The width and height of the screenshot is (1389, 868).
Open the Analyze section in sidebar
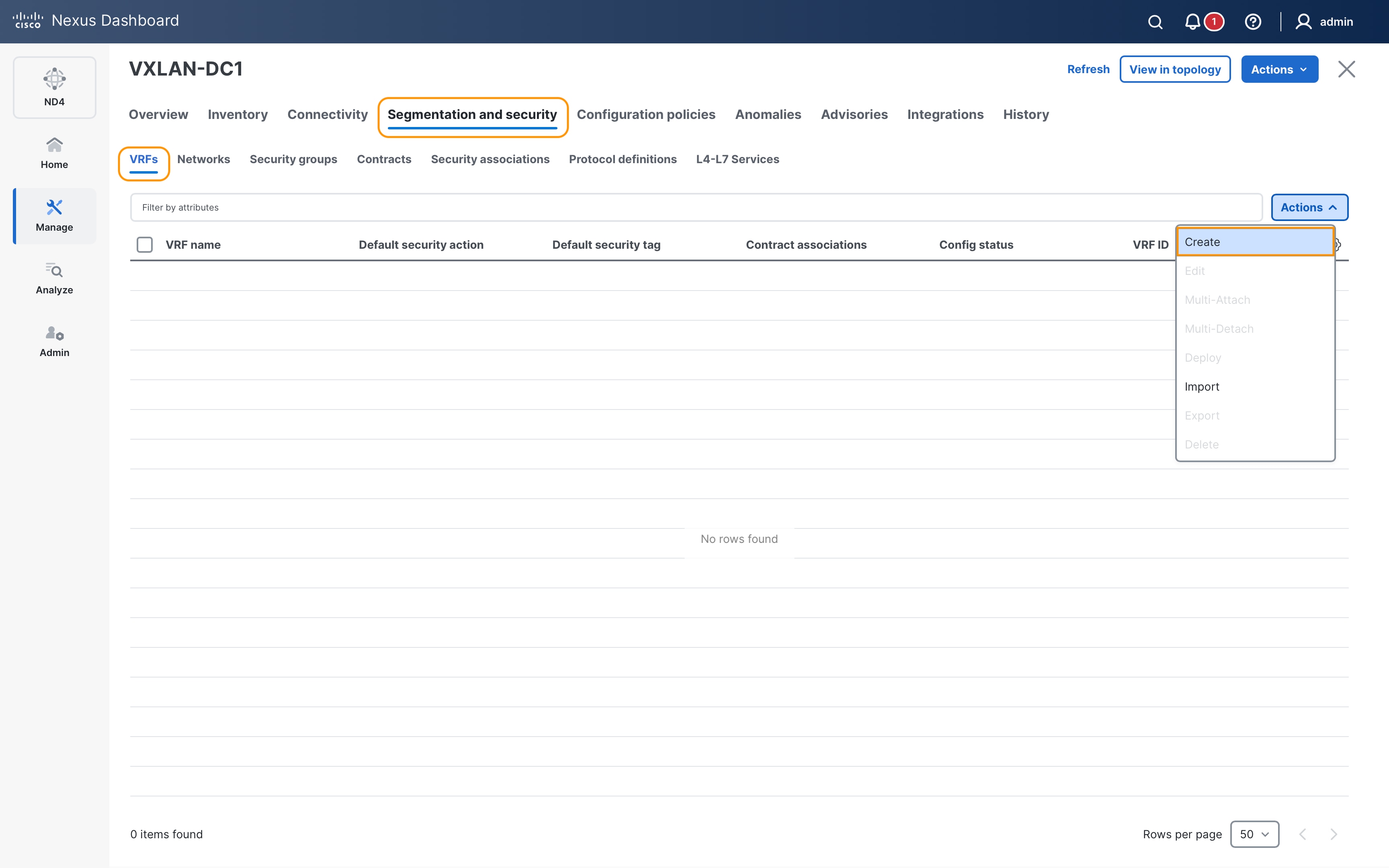pos(55,278)
